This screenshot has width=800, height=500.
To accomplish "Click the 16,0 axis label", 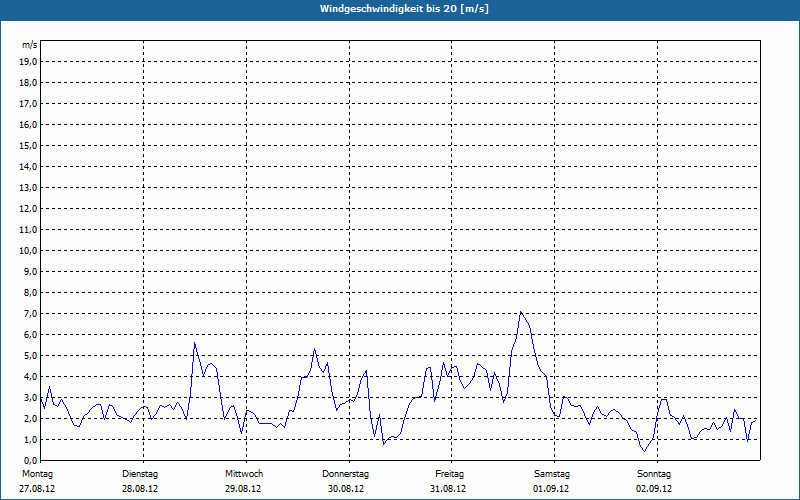I will 28,124.
